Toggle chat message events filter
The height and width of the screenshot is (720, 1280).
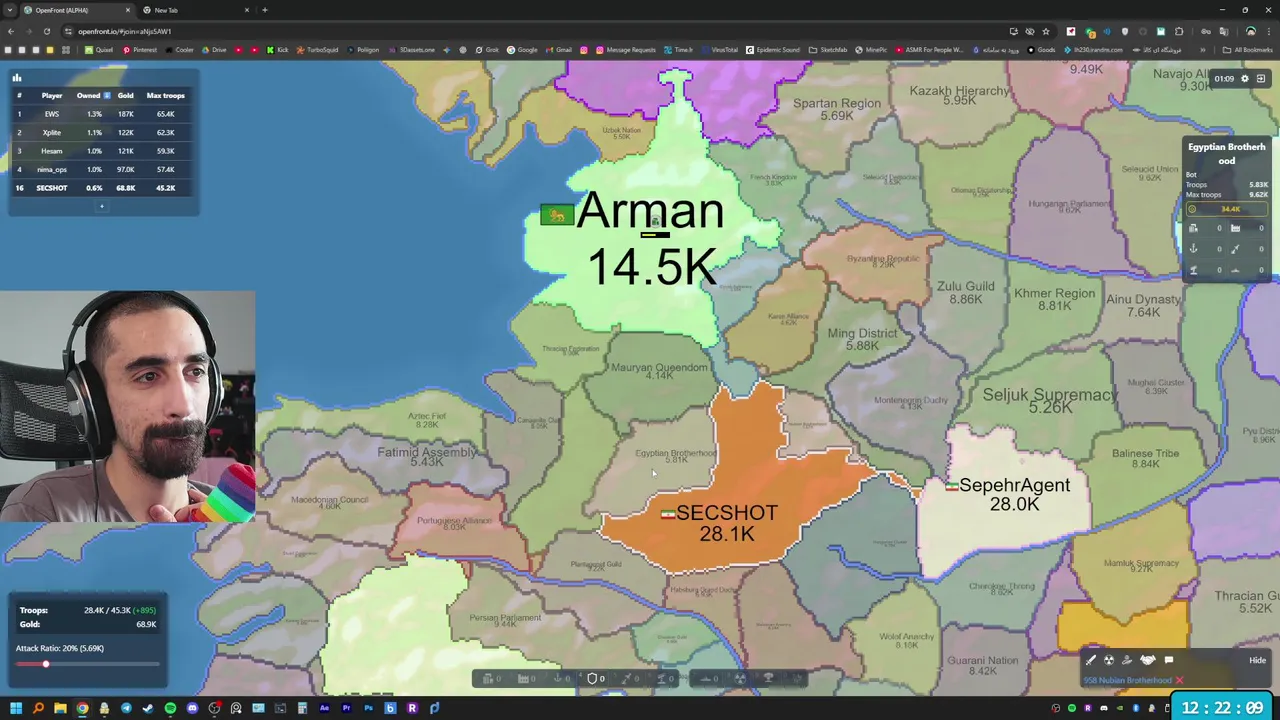click(1169, 660)
